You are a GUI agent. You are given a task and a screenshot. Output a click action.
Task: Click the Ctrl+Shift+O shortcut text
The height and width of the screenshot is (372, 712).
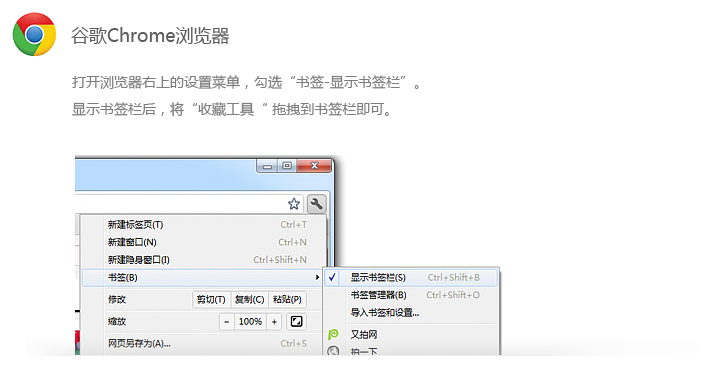tap(453, 295)
